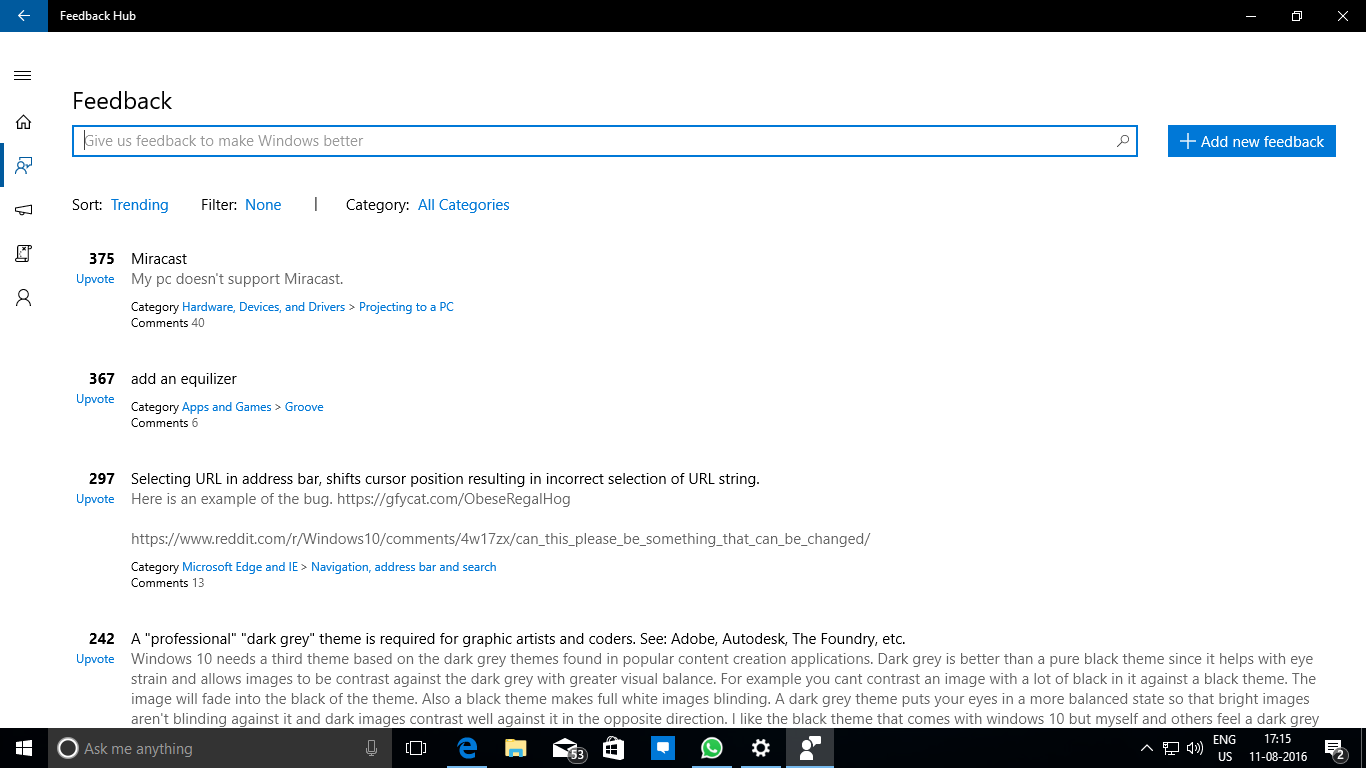Open the Windows Start button
This screenshot has width=1366, height=768.
24,748
